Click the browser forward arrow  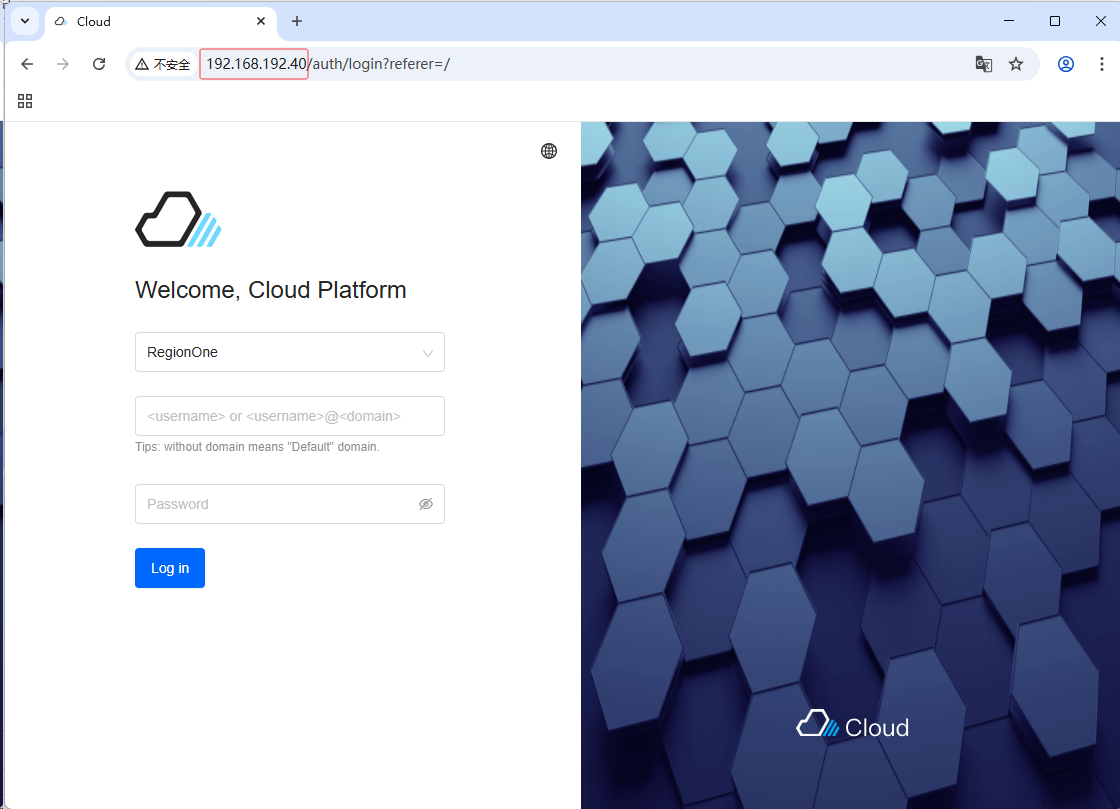(x=63, y=64)
